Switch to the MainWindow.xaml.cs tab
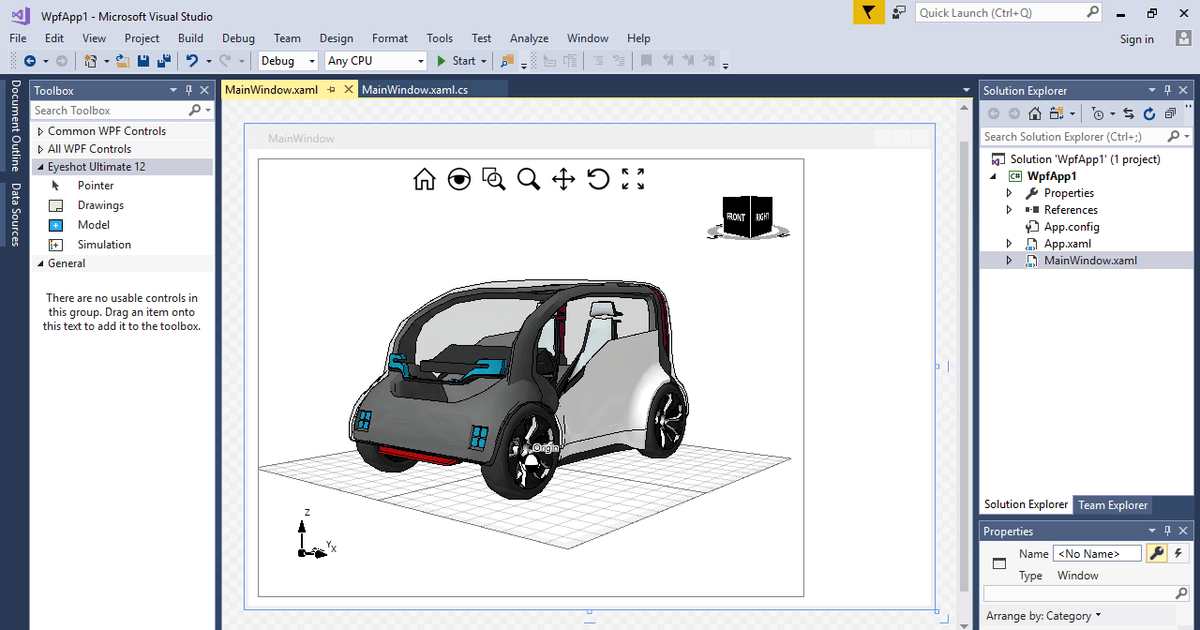This screenshot has width=1200, height=630. 414,89
